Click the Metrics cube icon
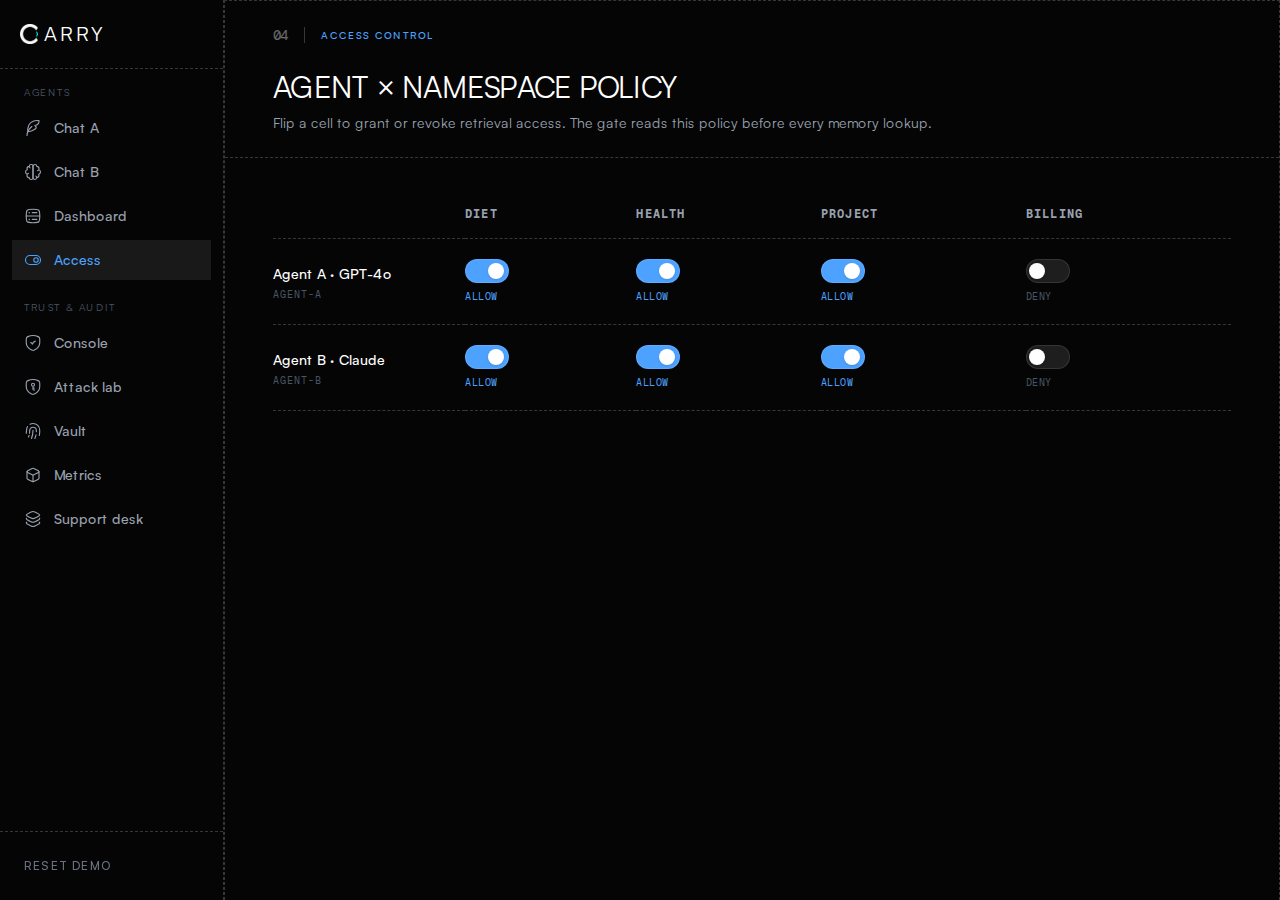This screenshot has width=1280, height=900. coord(33,475)
